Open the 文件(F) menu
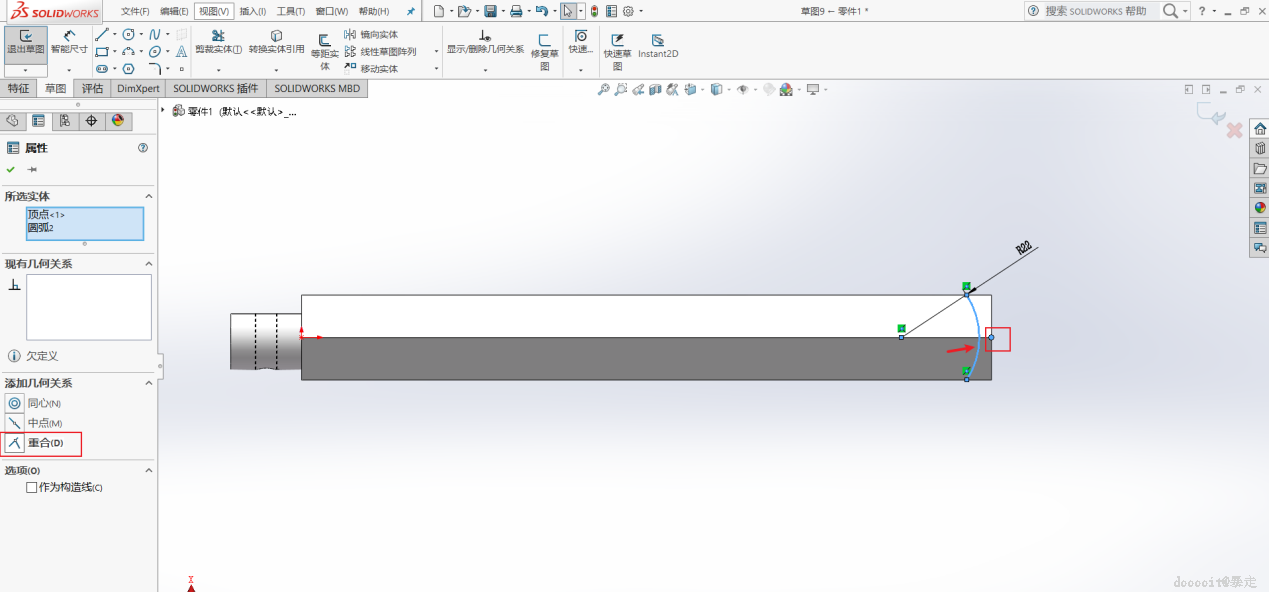The width and height of the screenshot is (1269, 592). point(135,11)
